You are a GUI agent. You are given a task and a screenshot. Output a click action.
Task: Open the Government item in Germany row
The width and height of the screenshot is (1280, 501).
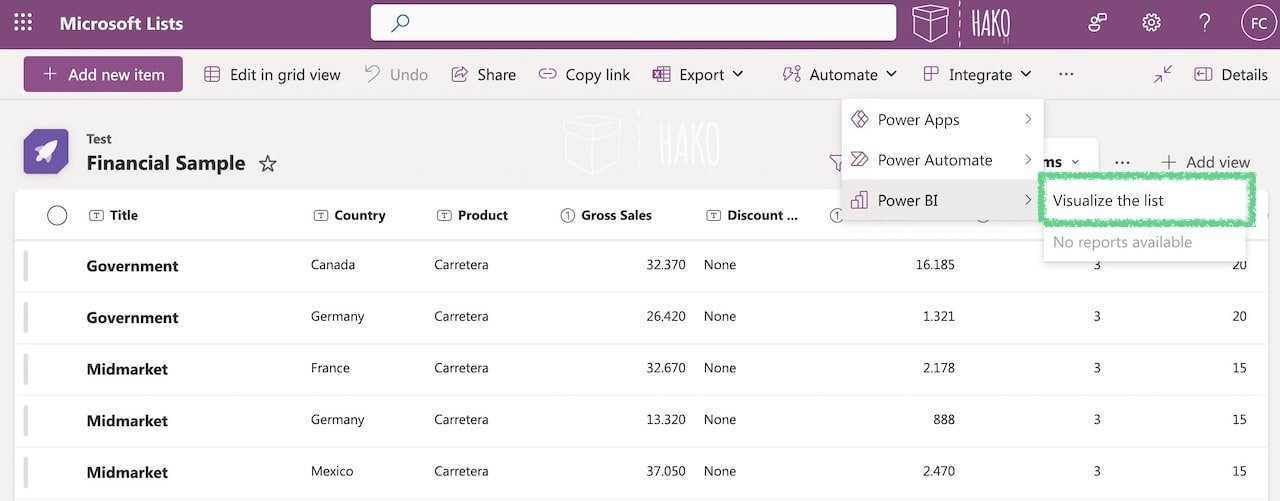click(132, 318)
